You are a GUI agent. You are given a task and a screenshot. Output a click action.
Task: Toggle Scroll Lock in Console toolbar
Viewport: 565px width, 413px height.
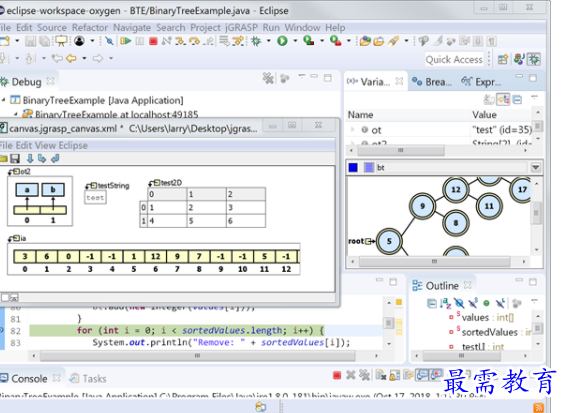coord(395,376)
